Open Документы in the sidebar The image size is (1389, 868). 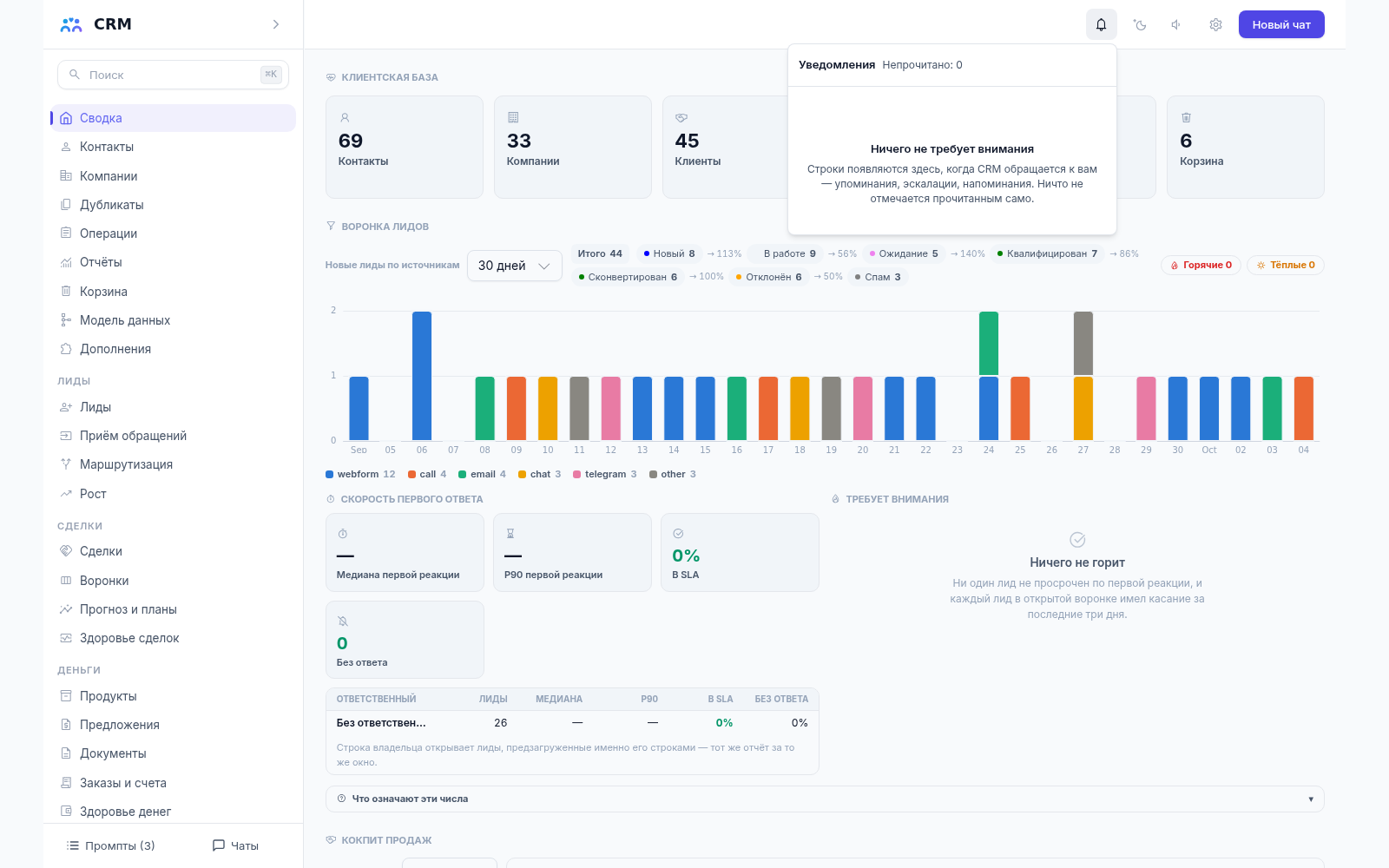tap(174, 753)
